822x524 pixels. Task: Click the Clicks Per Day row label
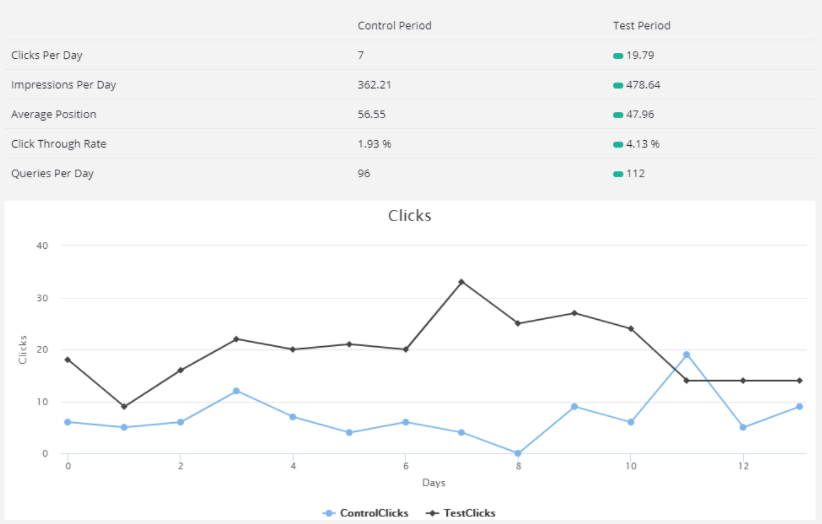[46, 56]
